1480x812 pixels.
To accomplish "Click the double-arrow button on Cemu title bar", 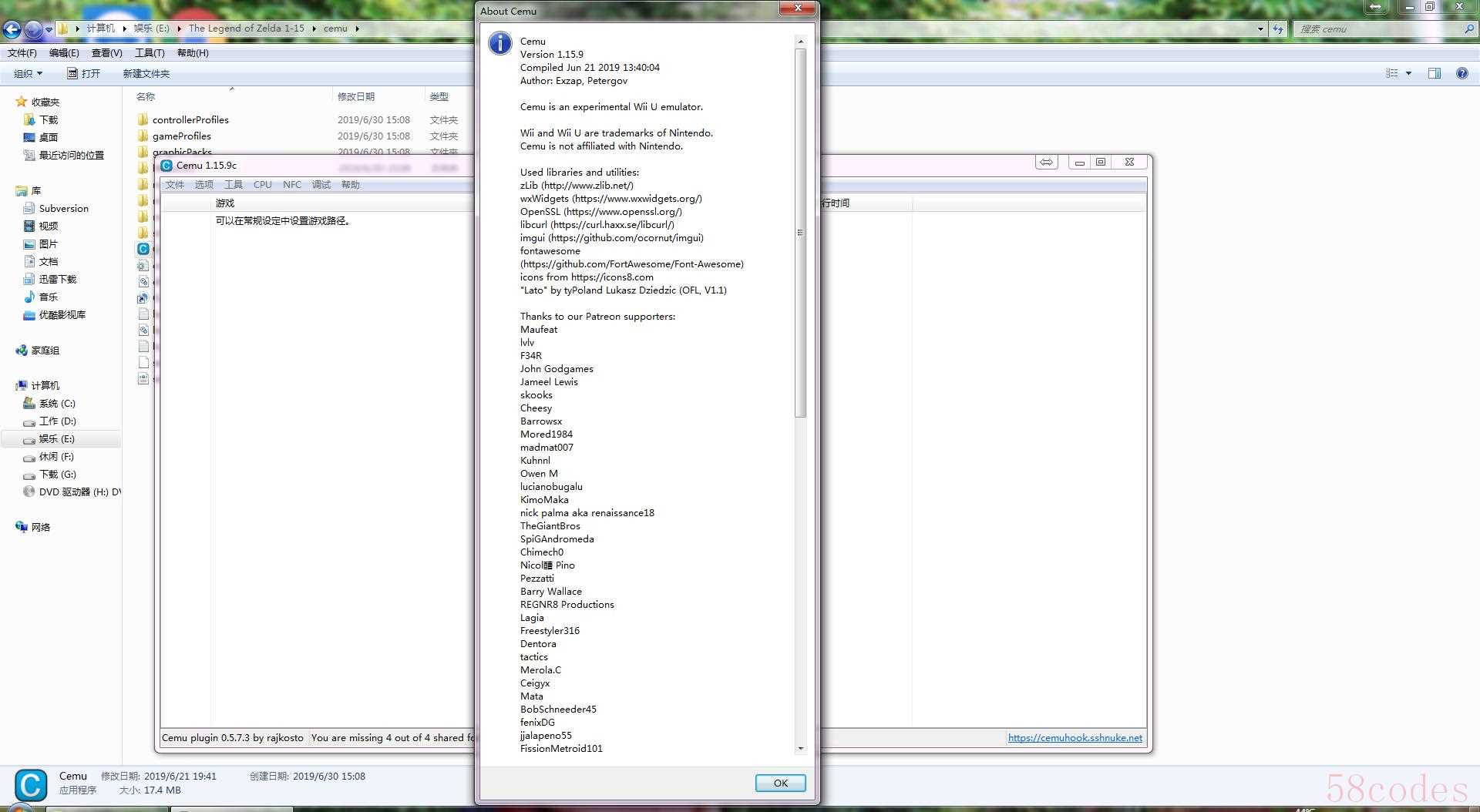I will coord(1046,162).
